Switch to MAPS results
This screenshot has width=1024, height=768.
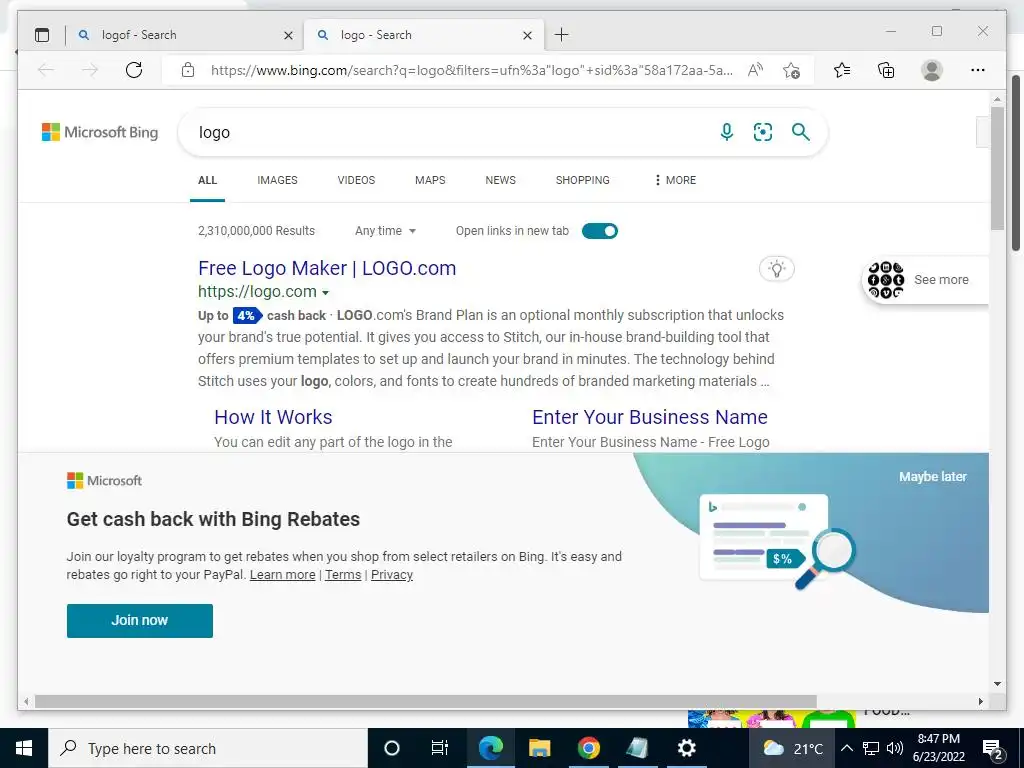pyautogui.click(x=430, y=180)
